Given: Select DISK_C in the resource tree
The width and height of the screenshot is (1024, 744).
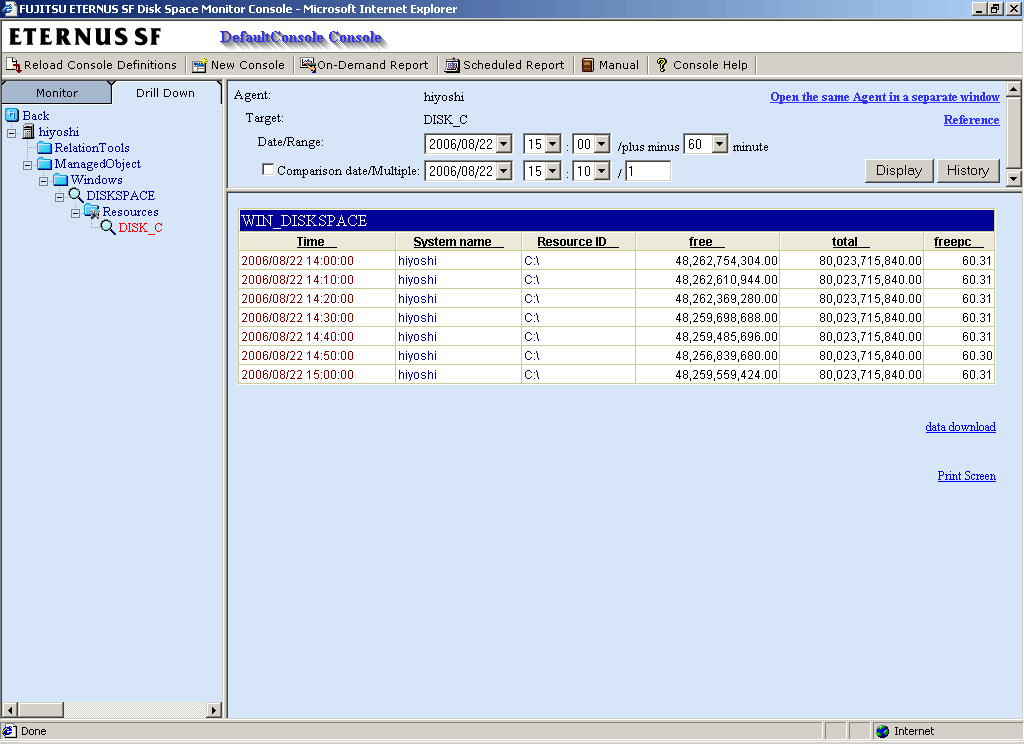Looking at the screenshot, I should coord(140,228).
